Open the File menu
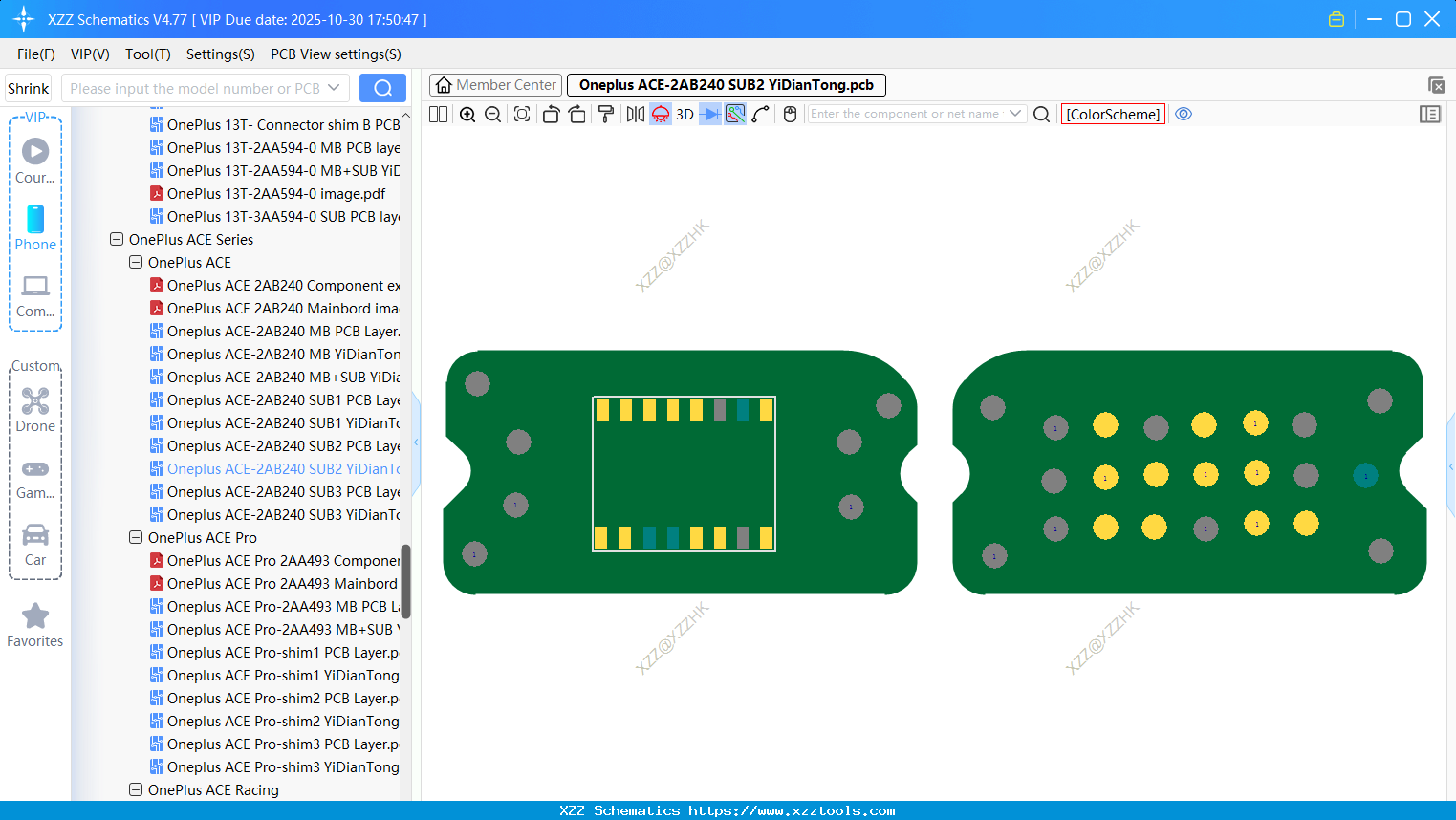Screen dimensions: 1456x820 36,54
